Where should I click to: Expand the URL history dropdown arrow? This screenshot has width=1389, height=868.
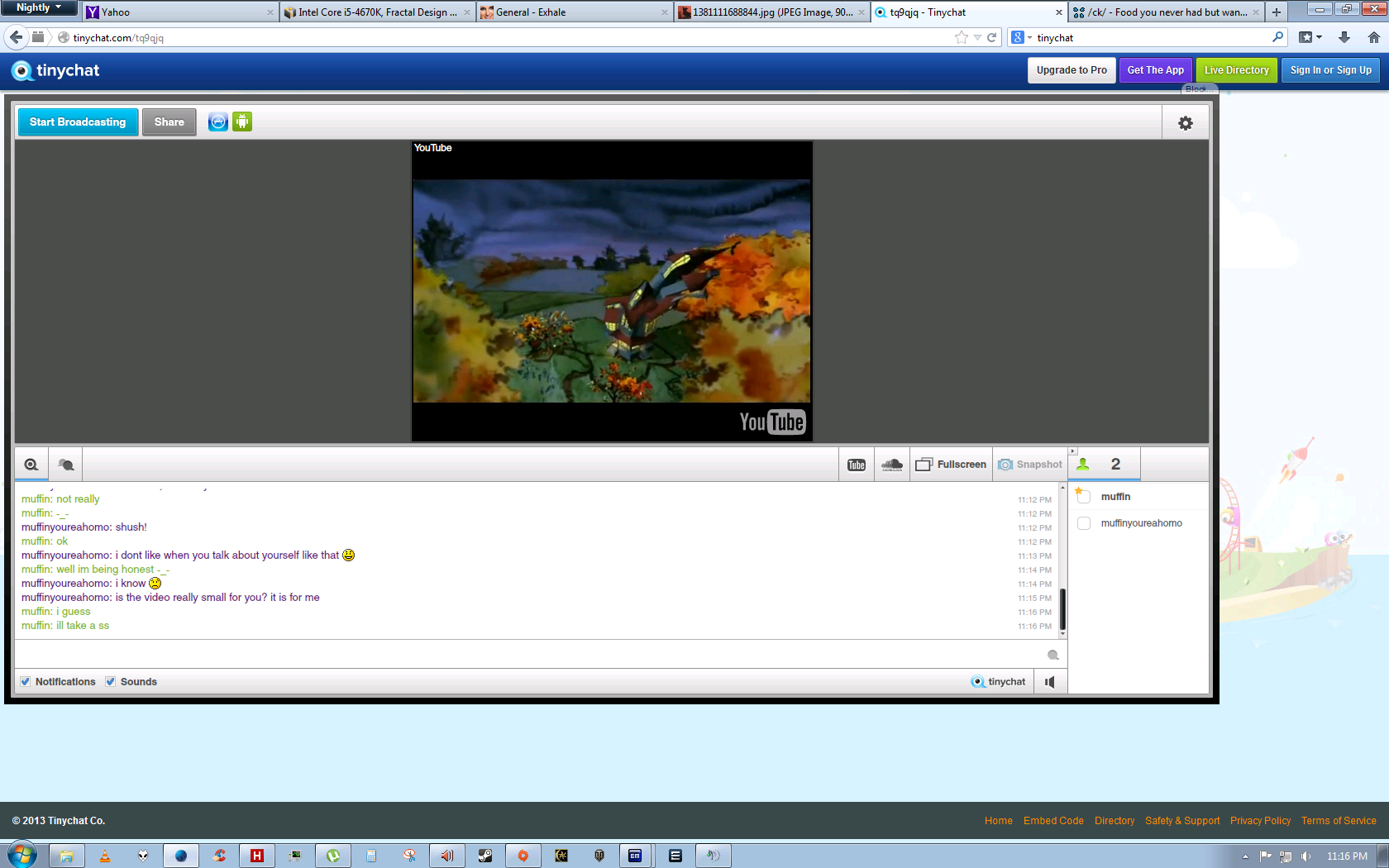[x=977, y=37]
